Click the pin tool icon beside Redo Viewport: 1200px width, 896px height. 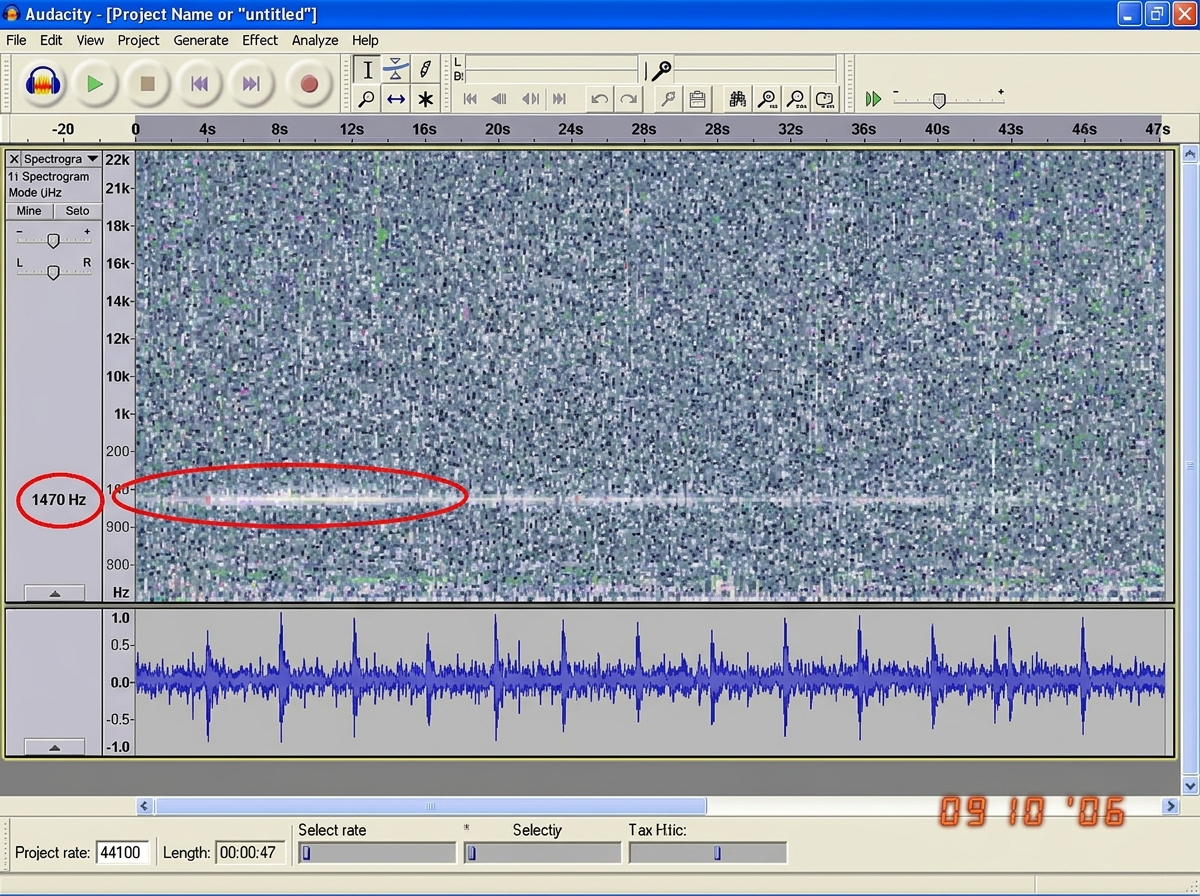click(x=668, y=98)
